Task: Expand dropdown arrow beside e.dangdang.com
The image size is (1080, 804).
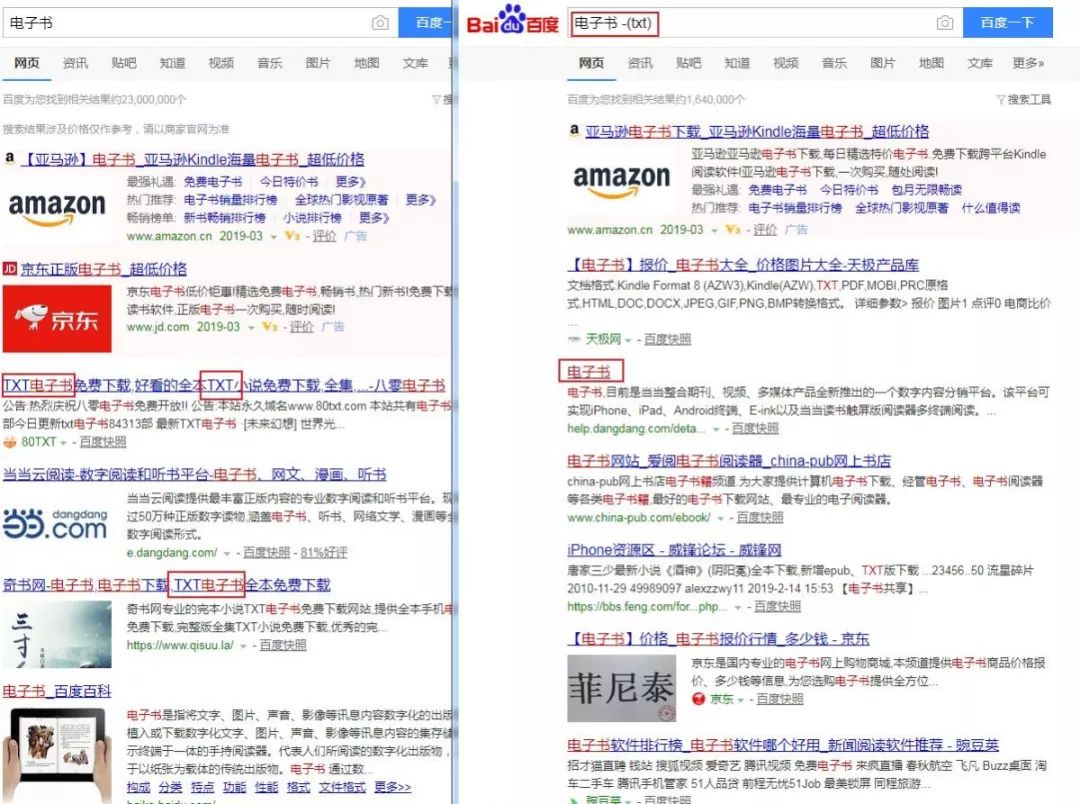Action: click(x=226, y=553)
